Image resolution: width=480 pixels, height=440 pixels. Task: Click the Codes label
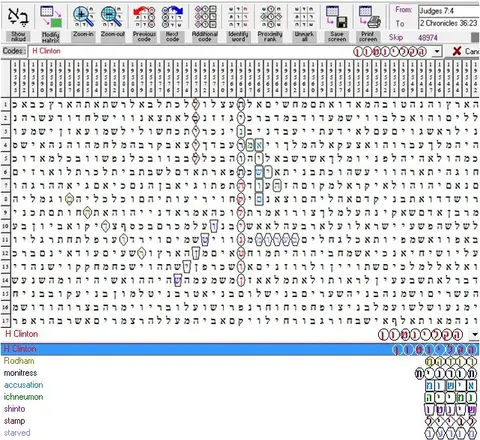click(x=14, y=51)
